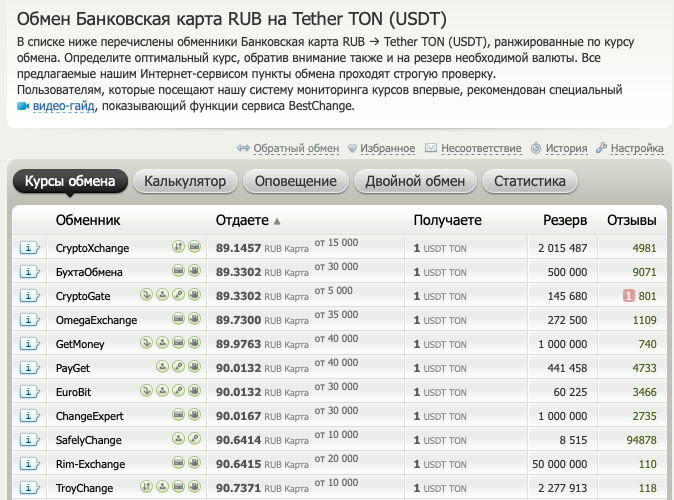This screenshot has height=500, width=674.
Task: Click red badge in CryptoGate reviews
Action: 628,296
